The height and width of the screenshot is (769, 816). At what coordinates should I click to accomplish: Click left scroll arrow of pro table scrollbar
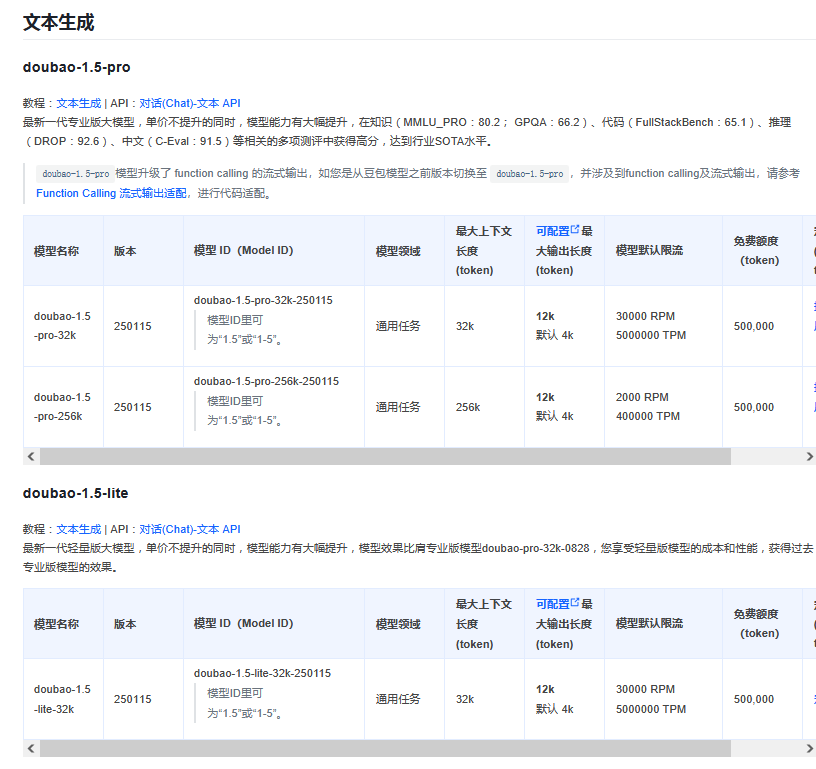pyautogui.click(x=31, y=456)
